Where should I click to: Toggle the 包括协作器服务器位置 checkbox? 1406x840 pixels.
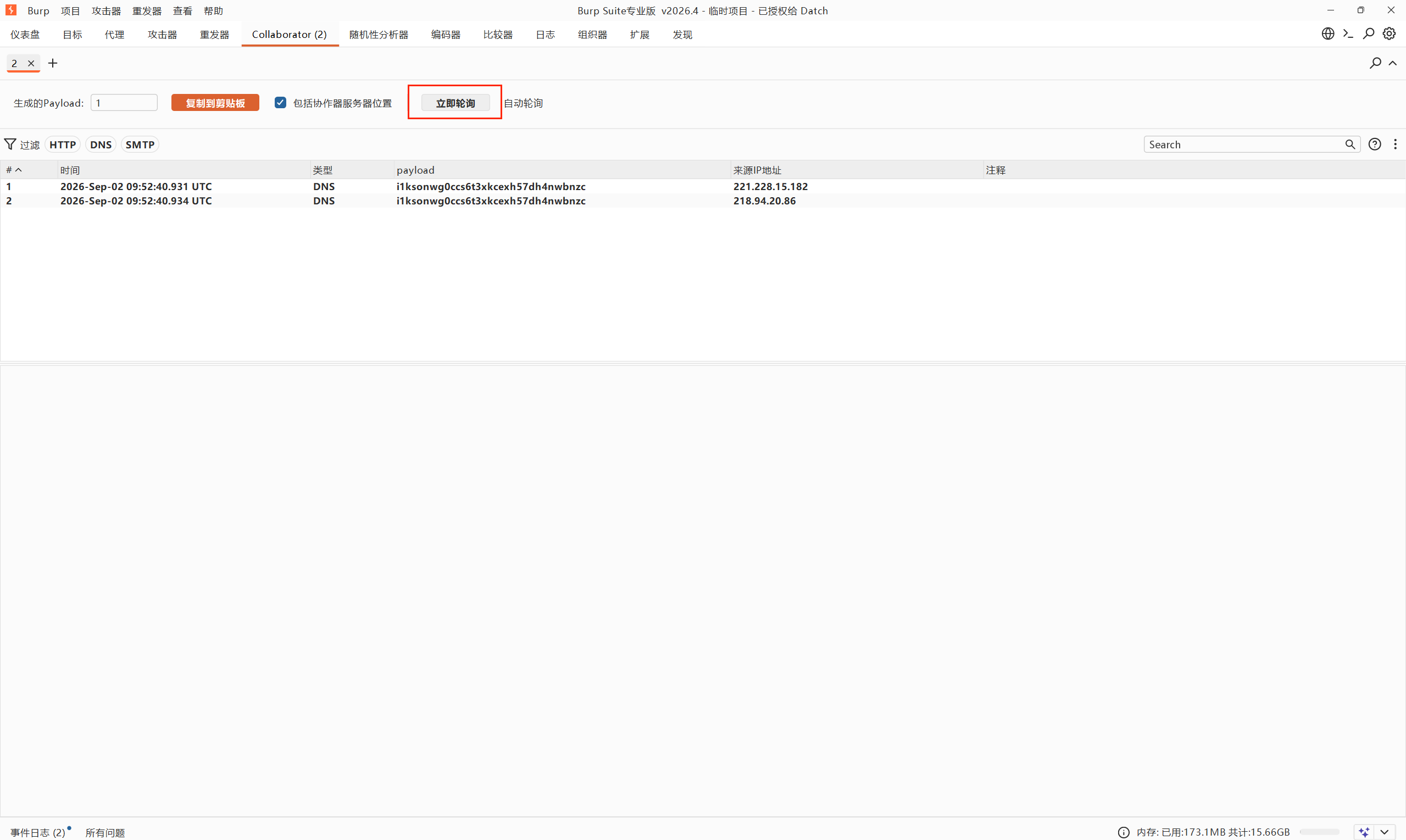[x=280, y=102]
